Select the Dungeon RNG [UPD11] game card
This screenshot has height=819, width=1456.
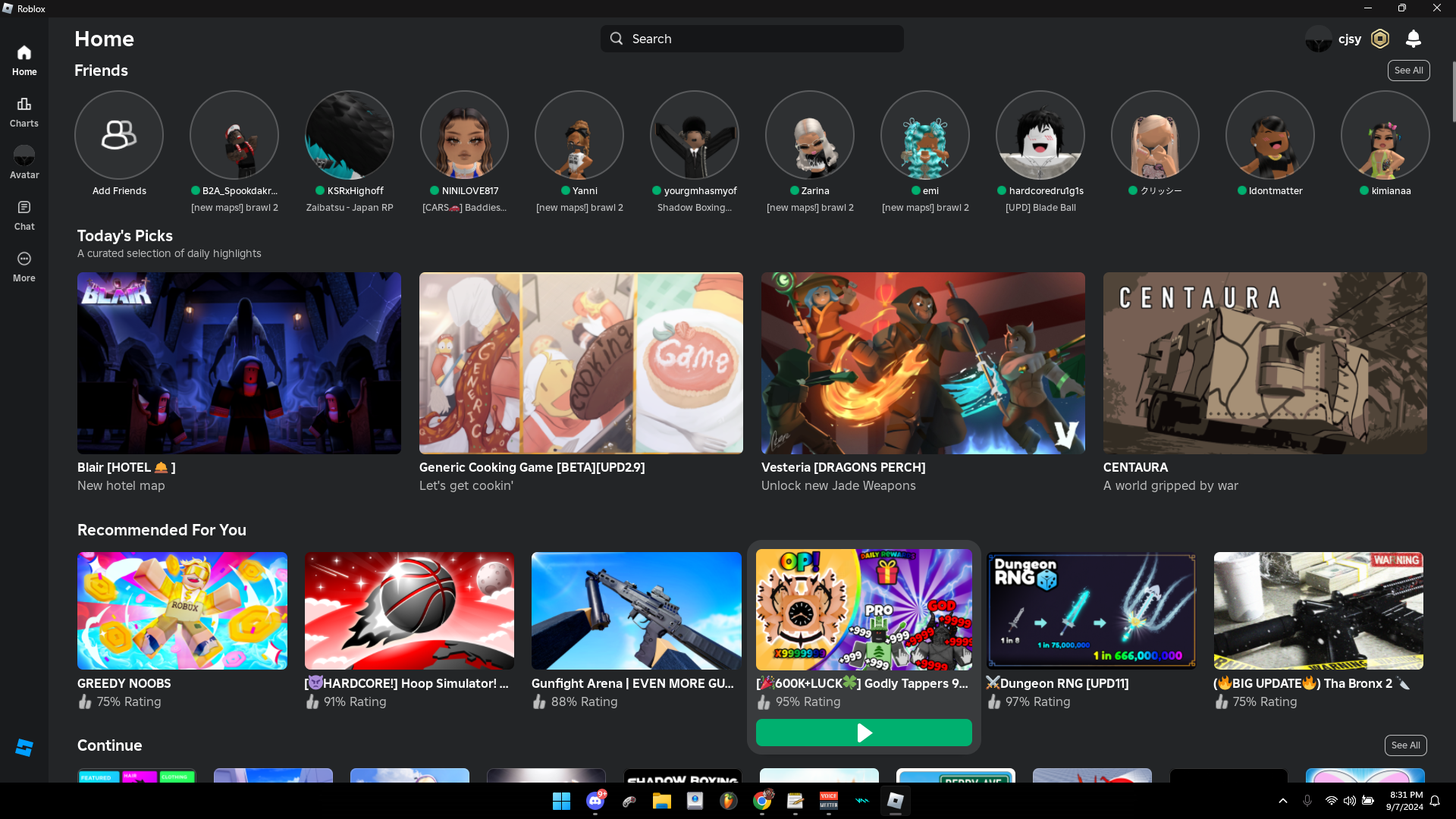tap(1090, 610)
